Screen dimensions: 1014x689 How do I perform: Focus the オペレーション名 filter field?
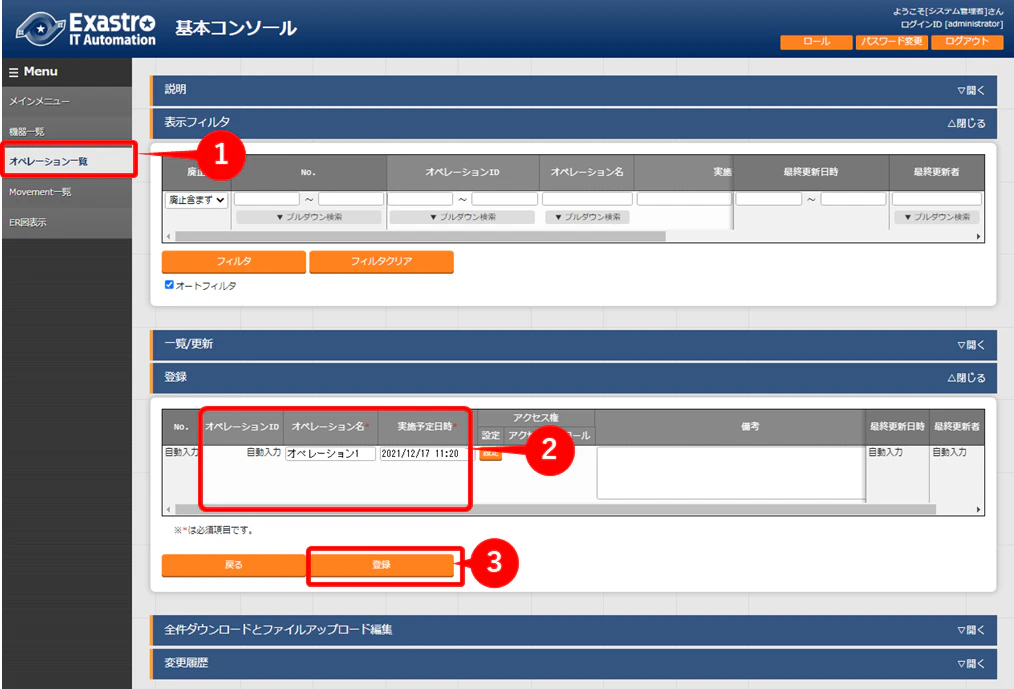[587, 199]
